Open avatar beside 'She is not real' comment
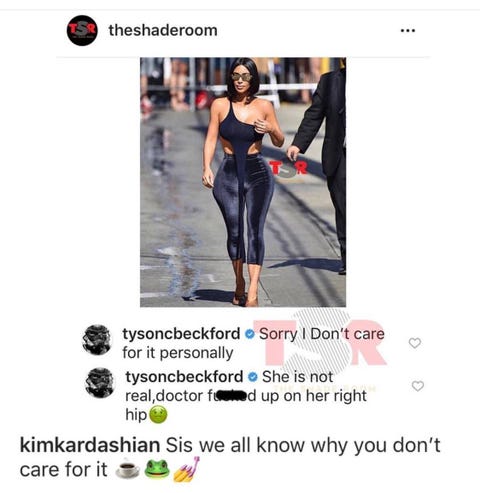Image resolution: width=480 pixels, height=493 pixels. [x=100, y=383]
